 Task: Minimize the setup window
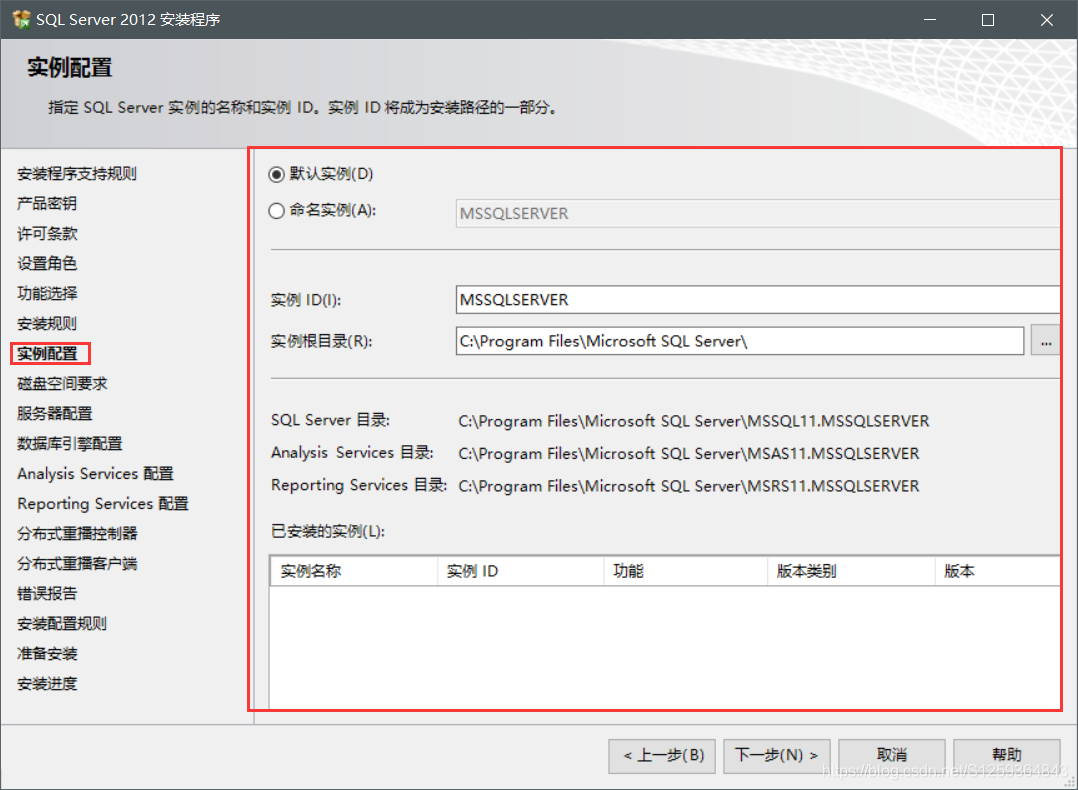[x=930, y=19]
